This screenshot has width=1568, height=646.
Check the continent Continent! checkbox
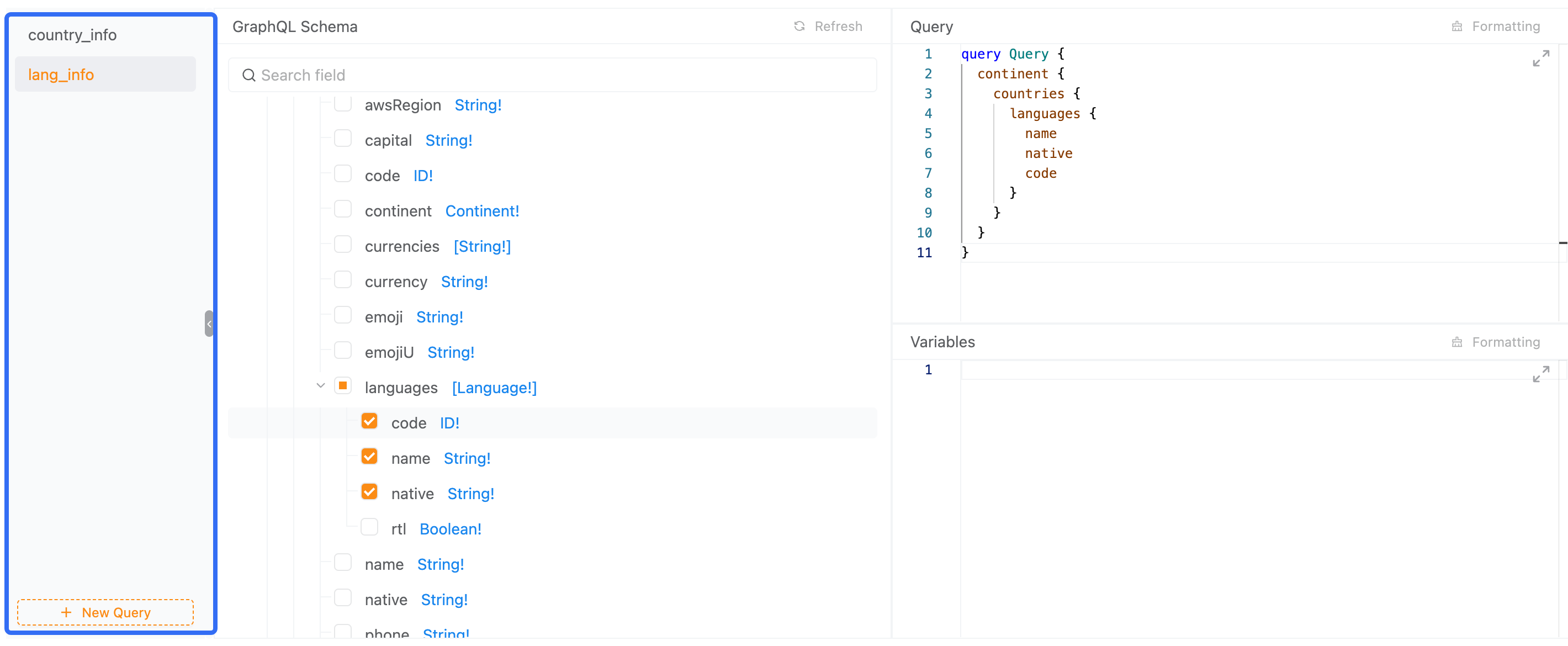click(343, 209)
